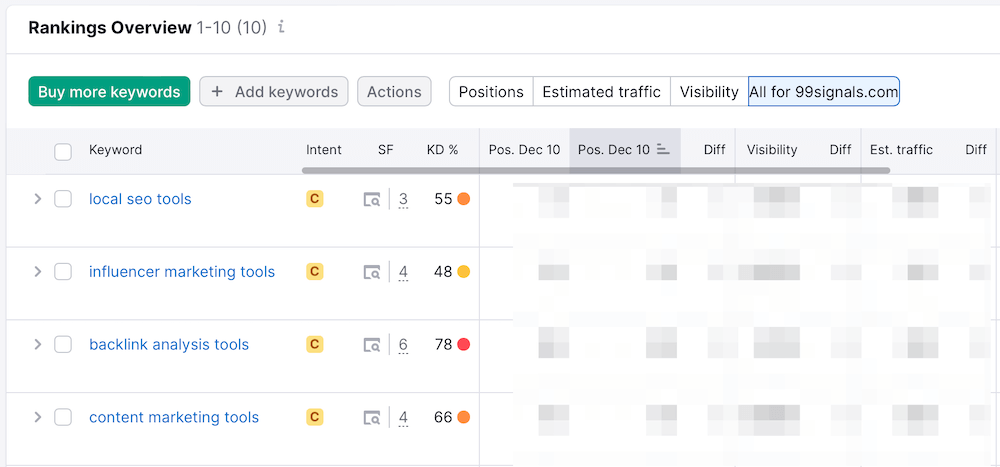Expand the influencer marketing tools row
The width and height of the screenshot is (1000, 467).
[x=37, y=272]
